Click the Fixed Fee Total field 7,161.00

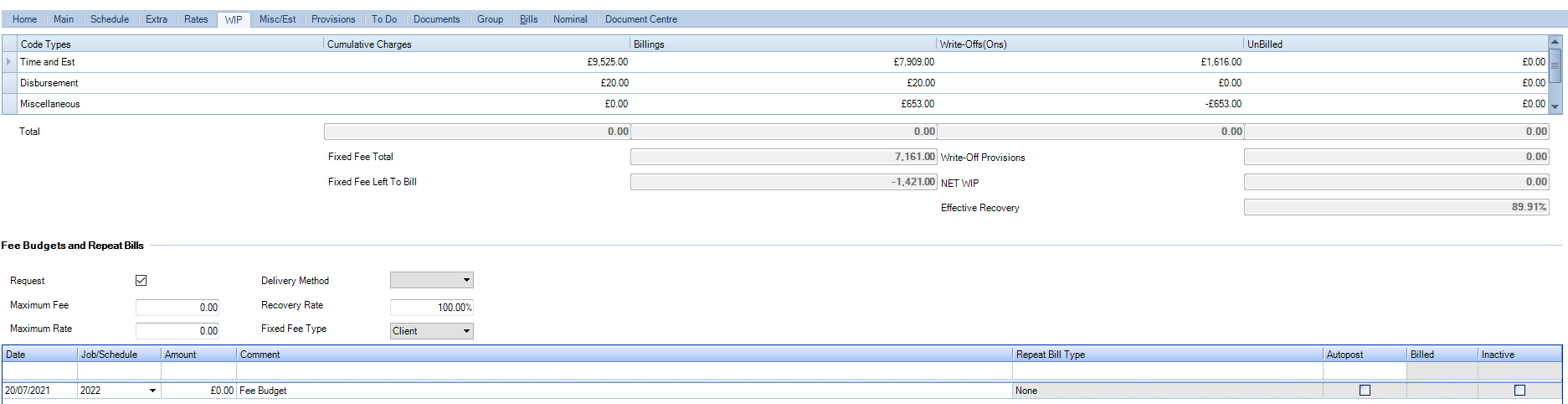tap(784, 157)
